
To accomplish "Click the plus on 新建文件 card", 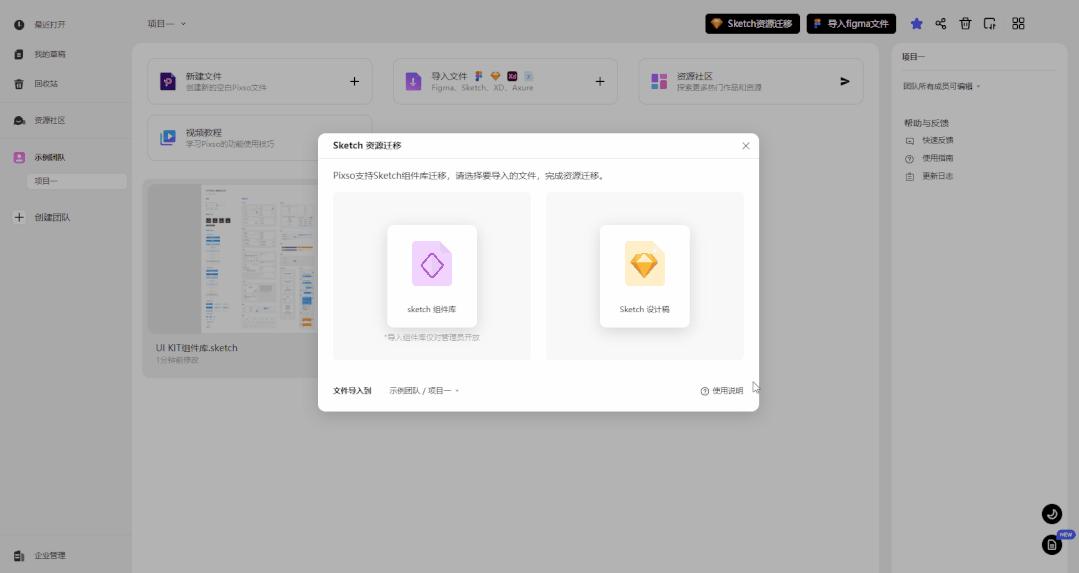I will tap(354, 81).
